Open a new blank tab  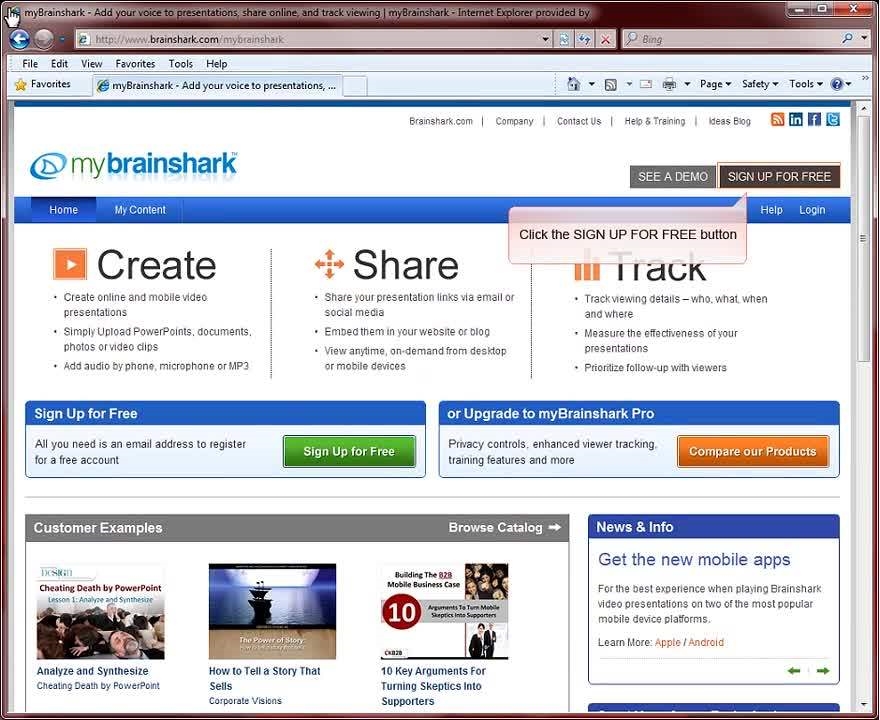[355, 86]
